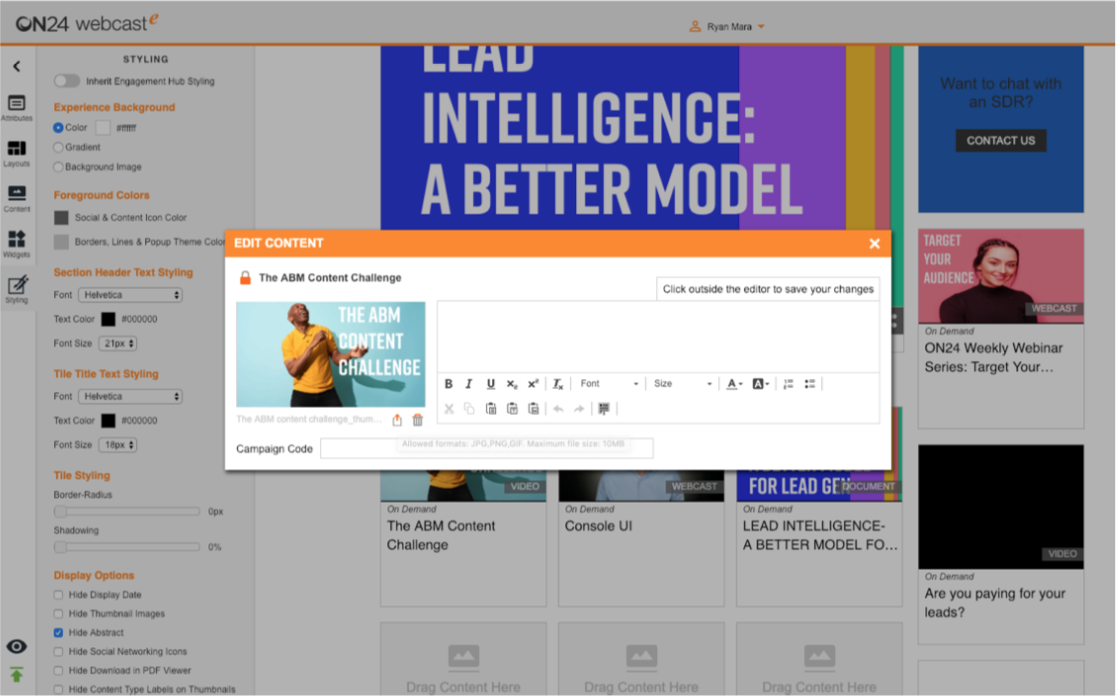Collapse the sidebar with back arrow
The image size is (1116, 696).
pyautogui.click(x=16, y=66)
